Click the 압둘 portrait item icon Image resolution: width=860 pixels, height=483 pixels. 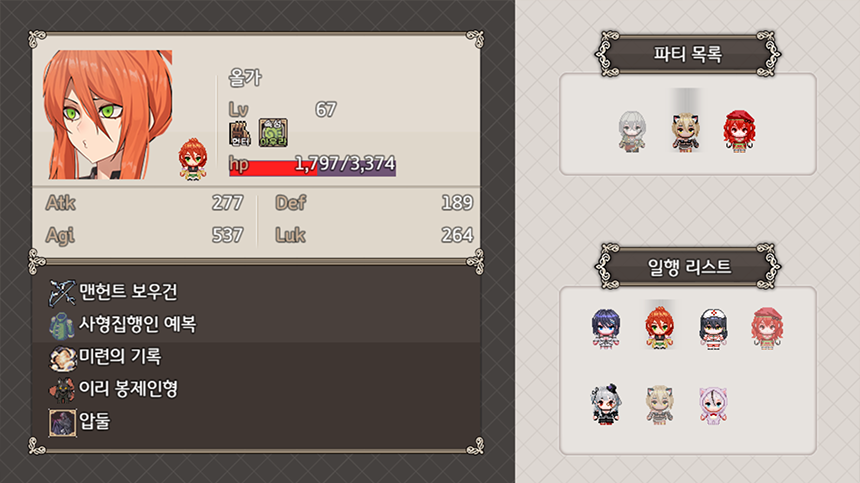(63, 422)
